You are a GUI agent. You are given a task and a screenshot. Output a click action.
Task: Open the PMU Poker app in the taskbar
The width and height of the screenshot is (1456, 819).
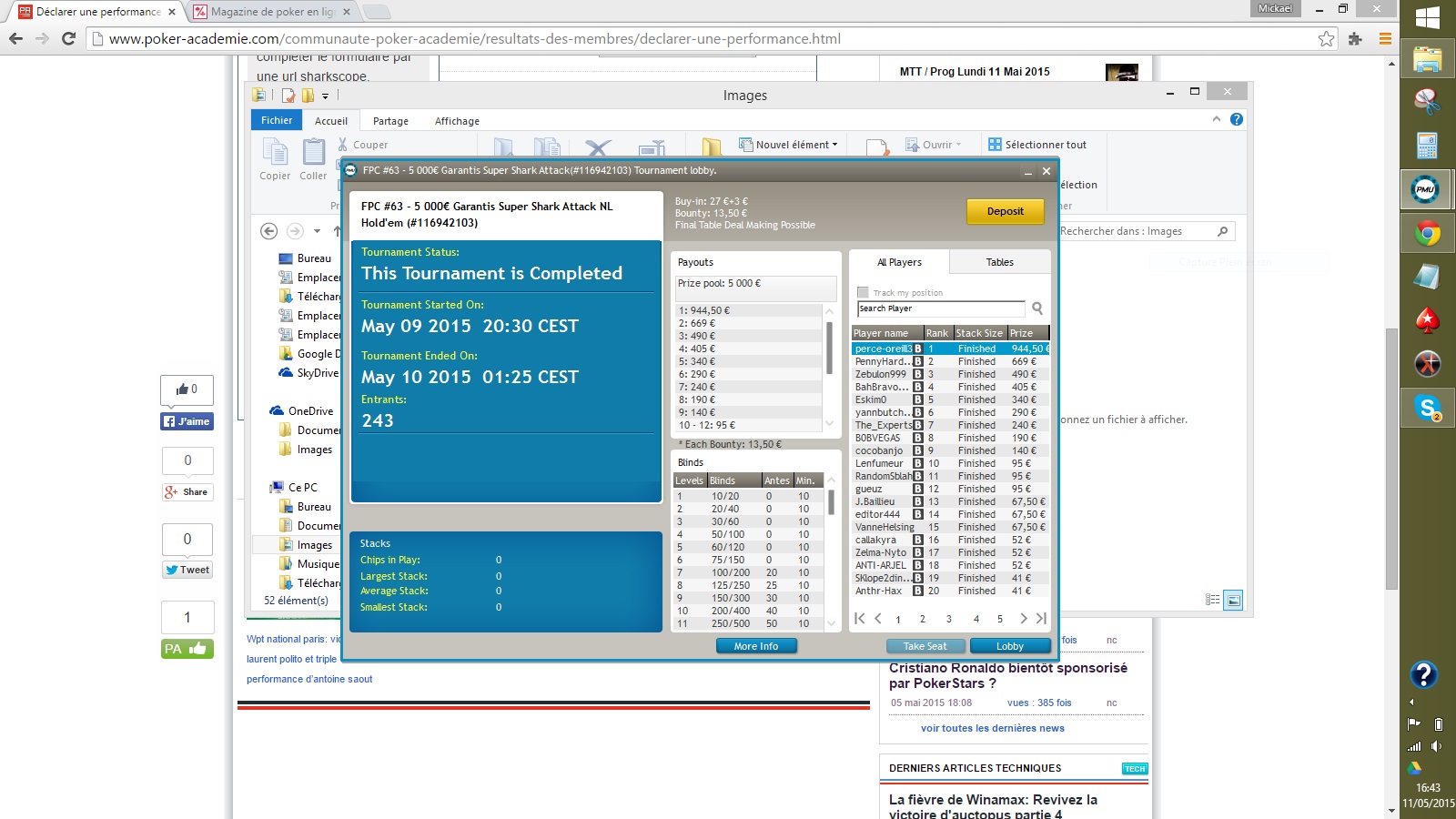[x=1426, y=189]
